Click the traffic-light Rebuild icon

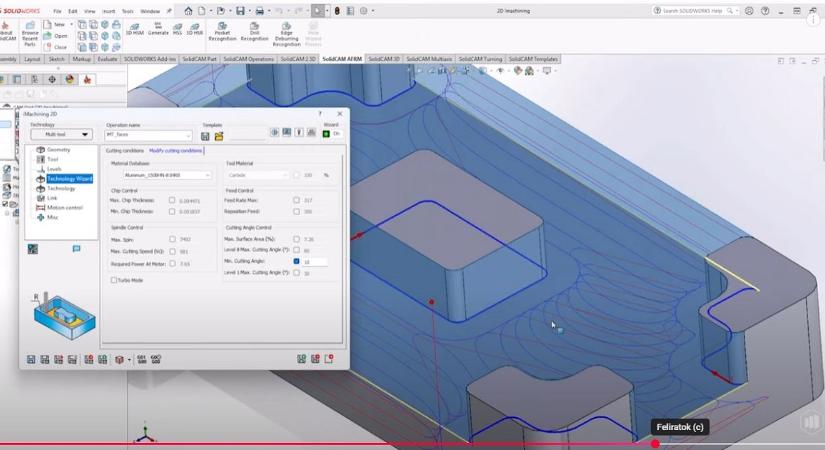337,11
